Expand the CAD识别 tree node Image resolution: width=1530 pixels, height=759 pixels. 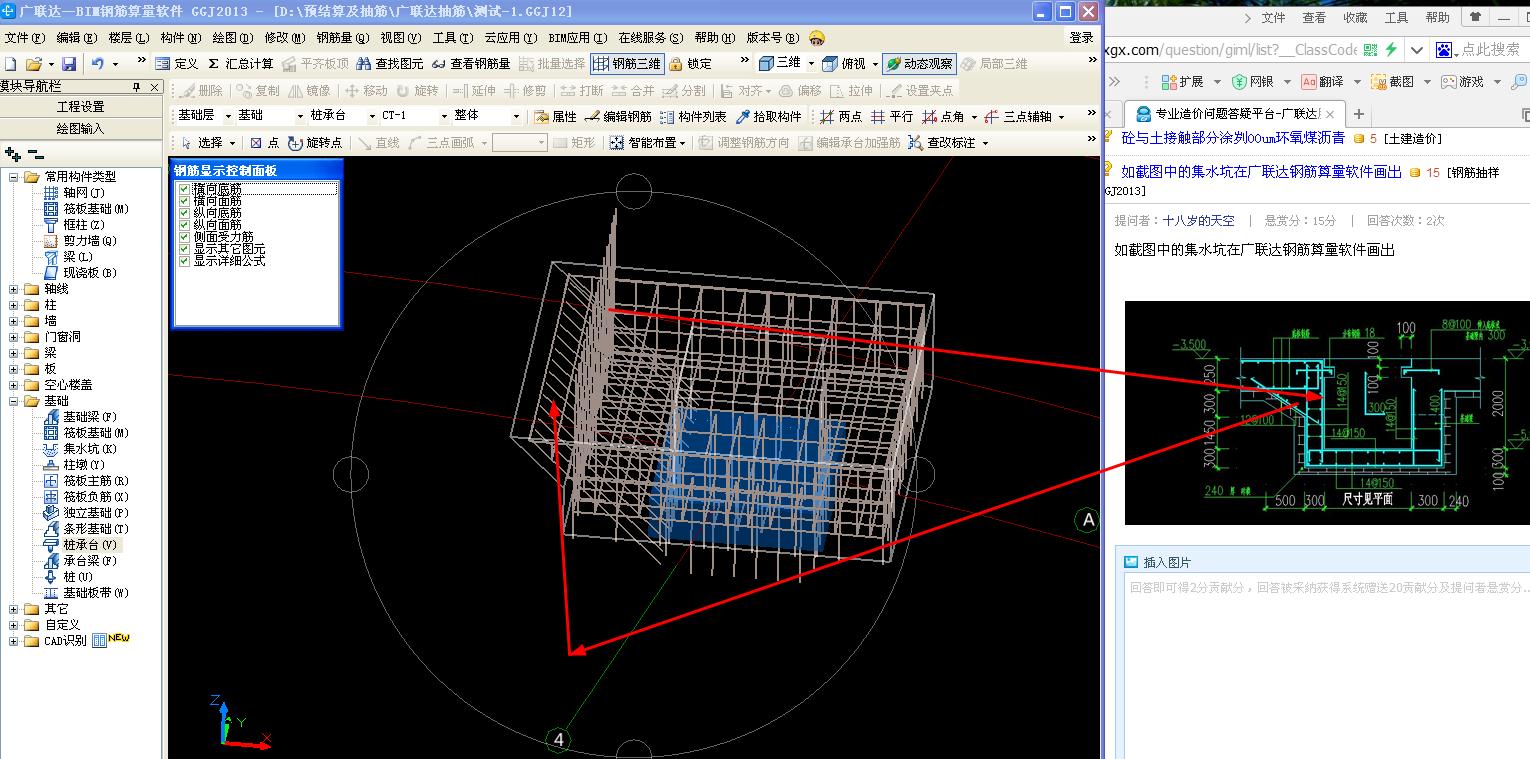pyautogui.click(x=14, y=641)
